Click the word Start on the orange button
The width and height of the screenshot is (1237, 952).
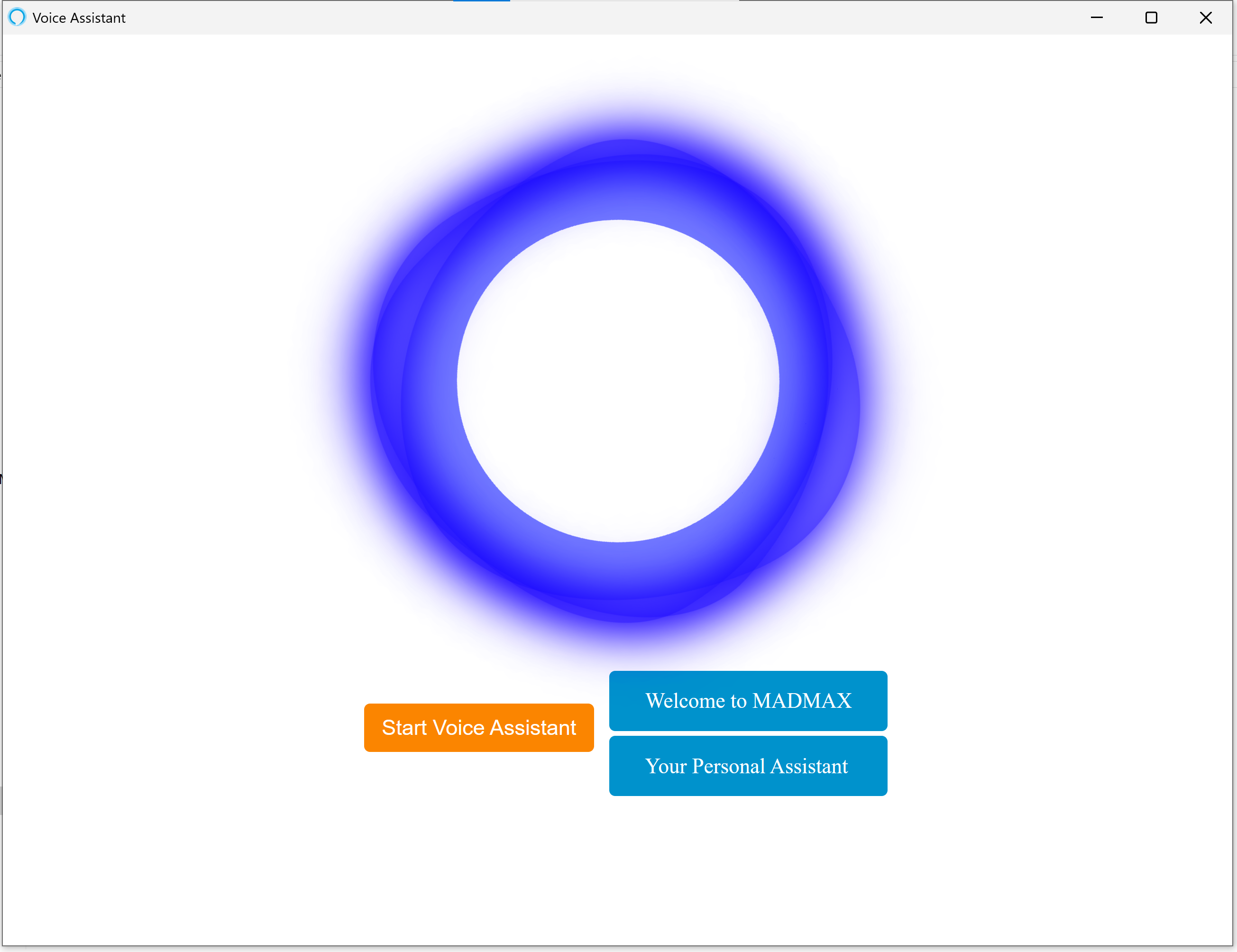tap(404, 728)
